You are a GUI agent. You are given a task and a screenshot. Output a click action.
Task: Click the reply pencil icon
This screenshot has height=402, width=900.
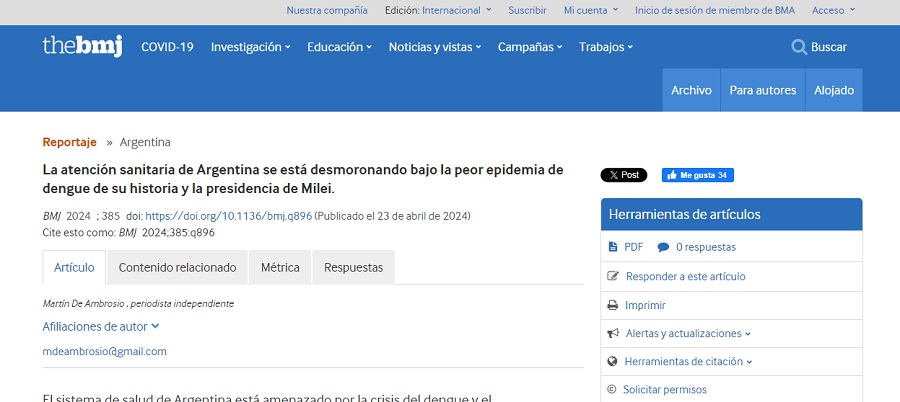(613, 276)
